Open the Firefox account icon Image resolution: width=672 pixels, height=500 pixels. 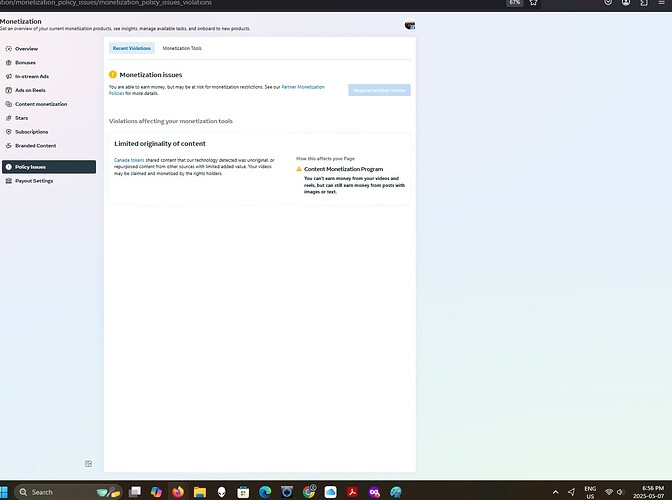(x=626, y=3)
